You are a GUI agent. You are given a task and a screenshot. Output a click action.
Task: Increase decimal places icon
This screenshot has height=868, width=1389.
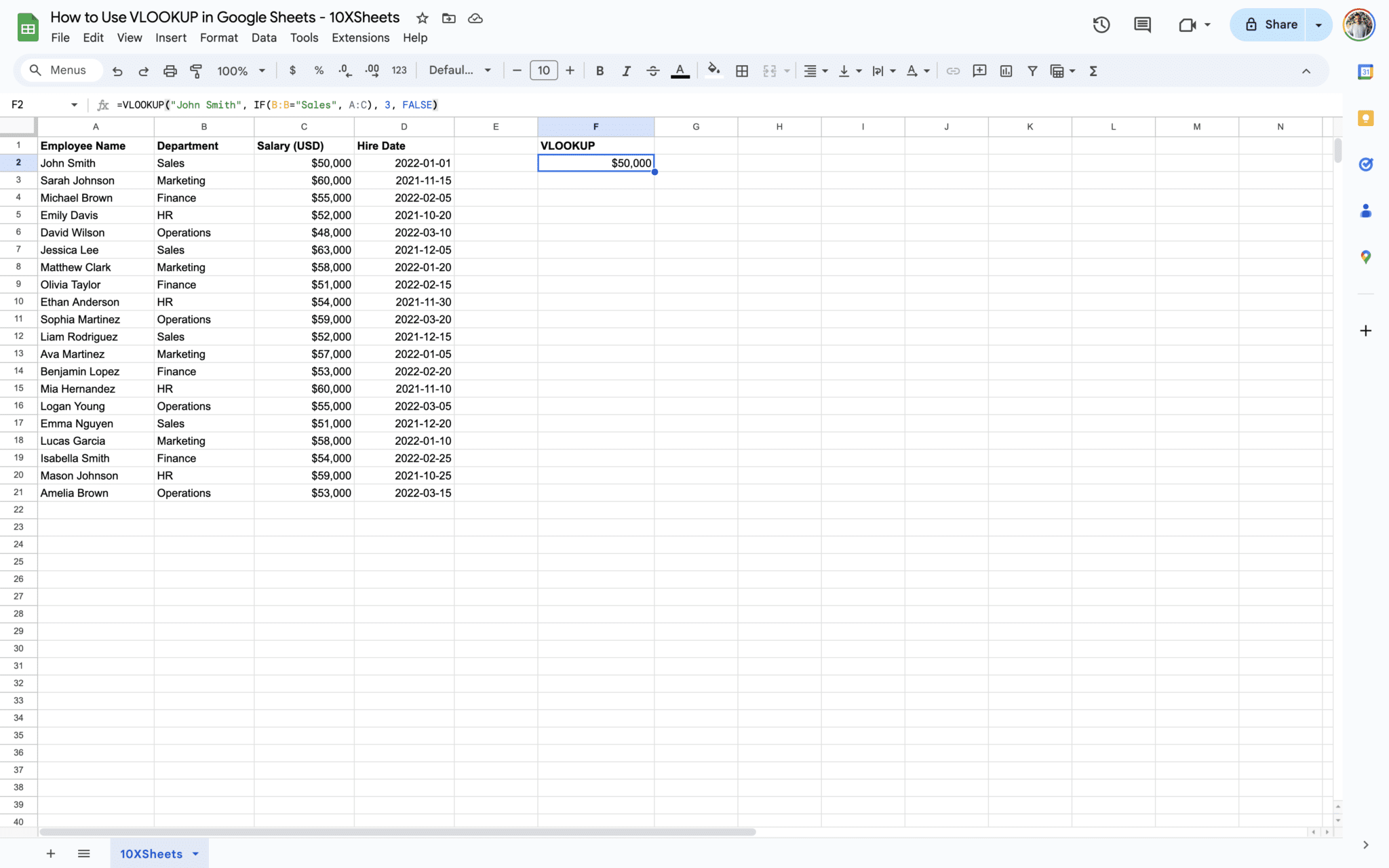coord(372,71)
